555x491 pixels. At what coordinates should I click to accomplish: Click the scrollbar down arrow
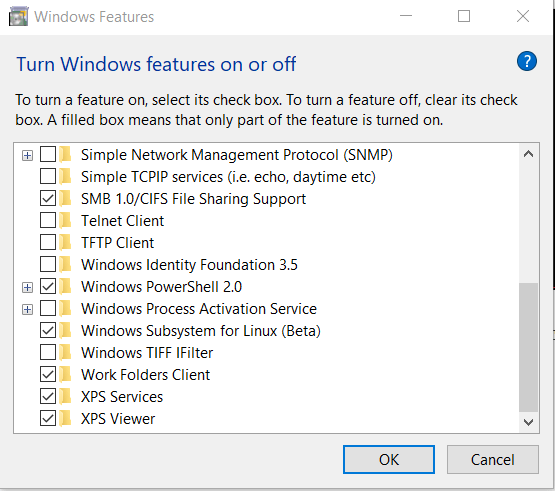pyautogui.click(x=528, y=422)
